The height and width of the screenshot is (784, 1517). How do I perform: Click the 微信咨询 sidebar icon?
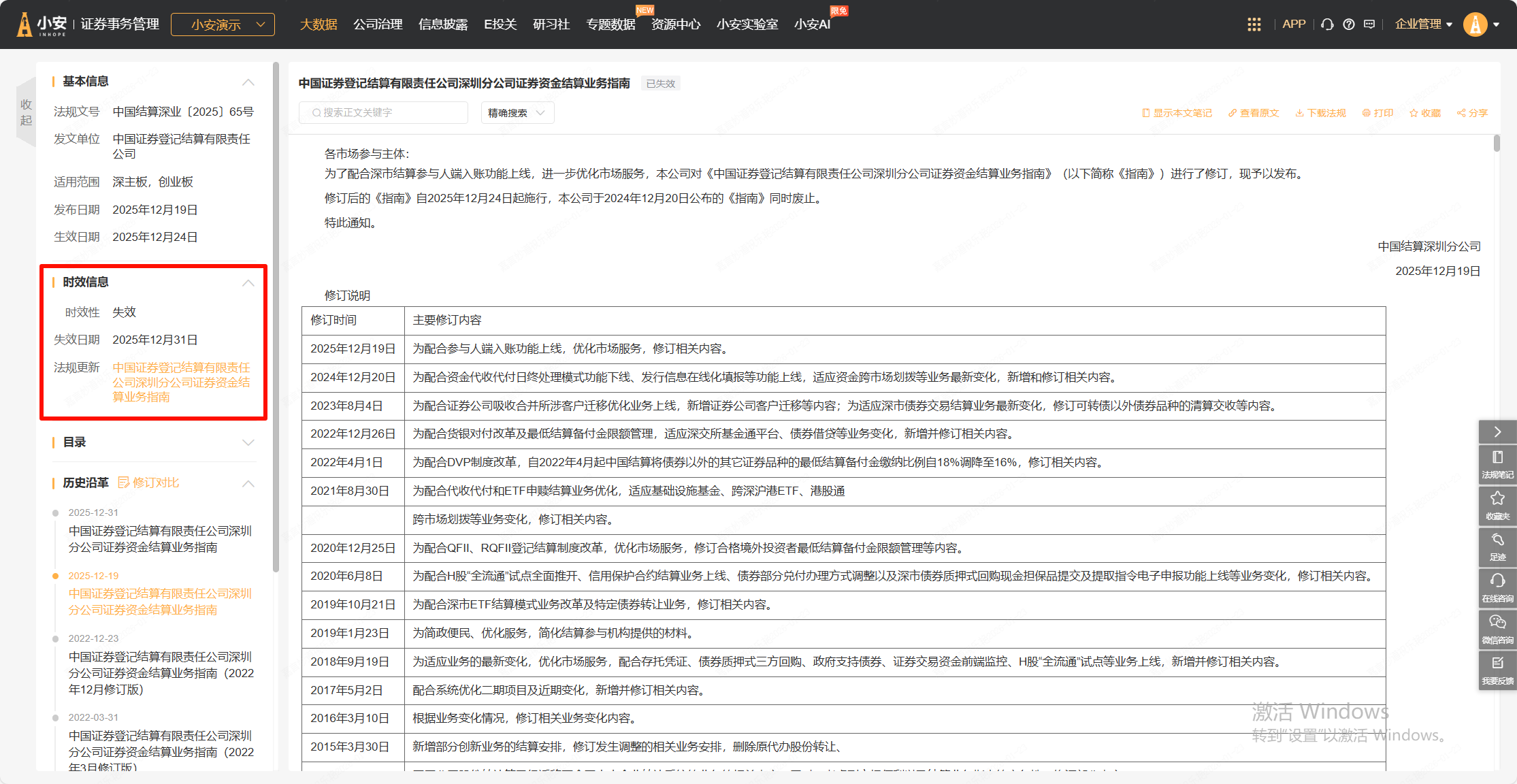(x=1497, y=630)
